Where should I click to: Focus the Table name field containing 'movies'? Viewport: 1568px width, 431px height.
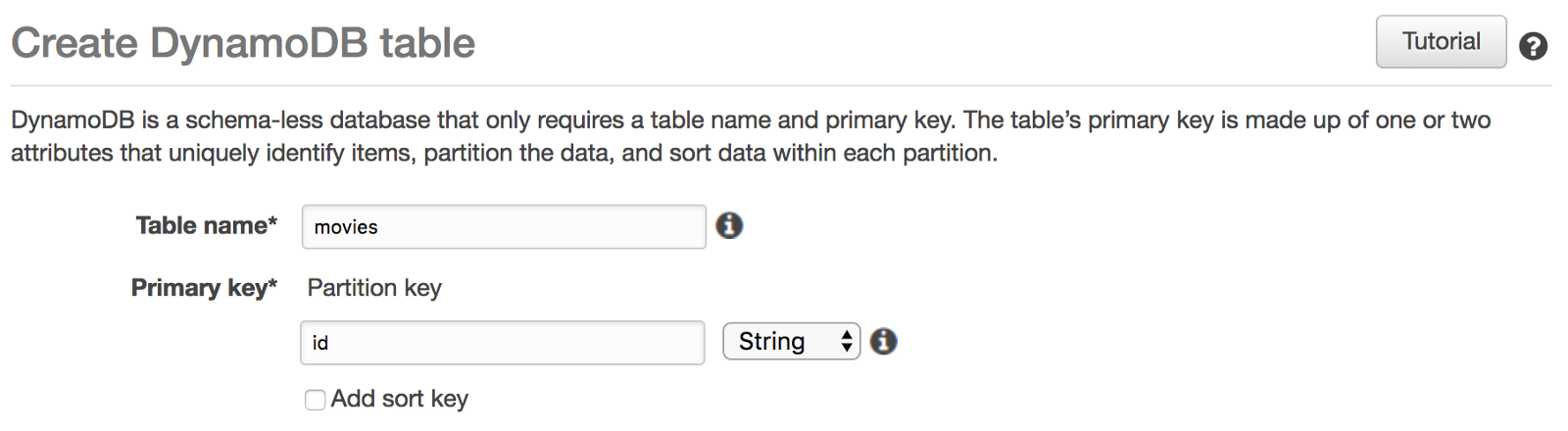[503, 227]
